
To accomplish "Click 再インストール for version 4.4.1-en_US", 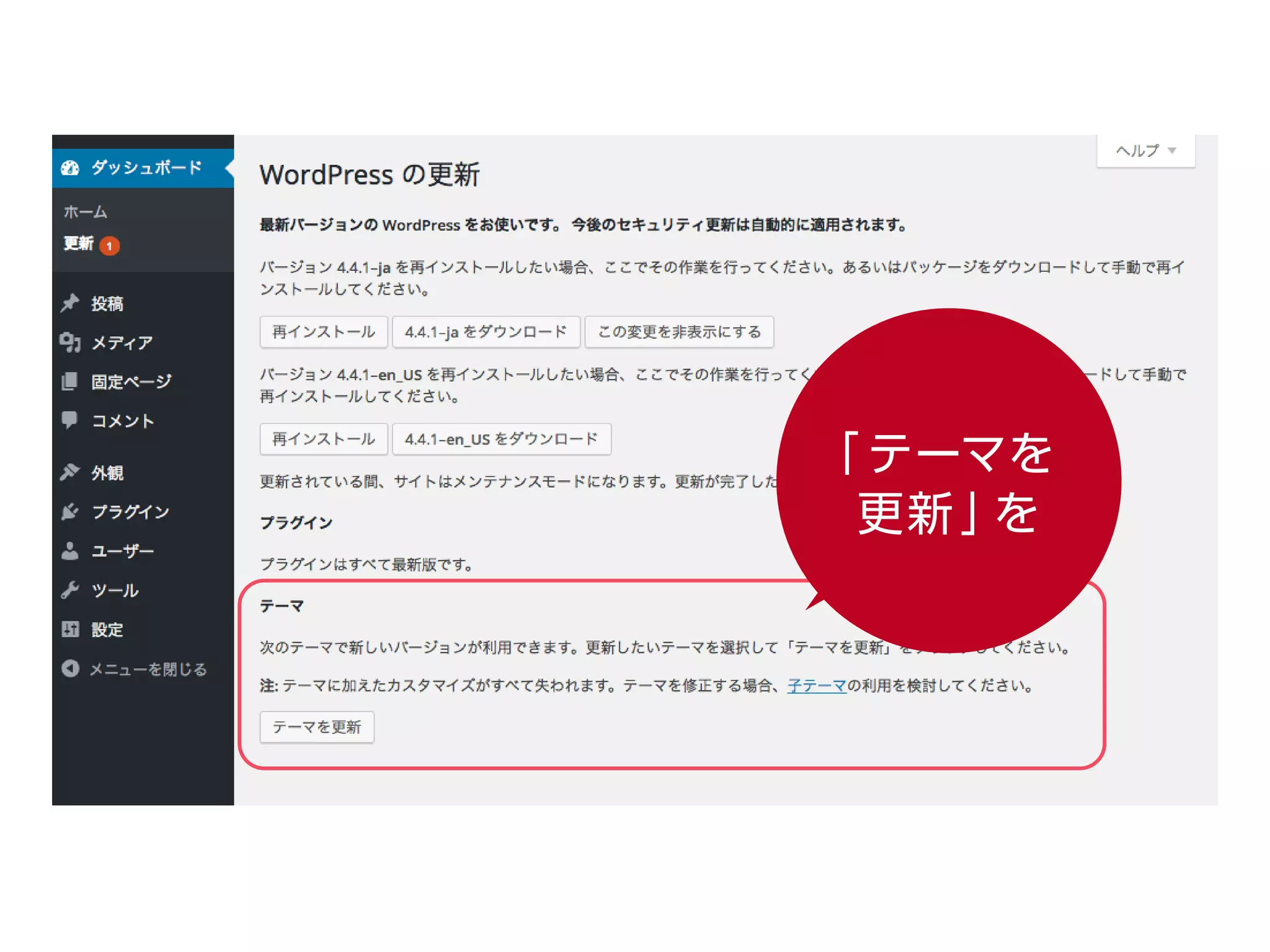I will (324, 439).
